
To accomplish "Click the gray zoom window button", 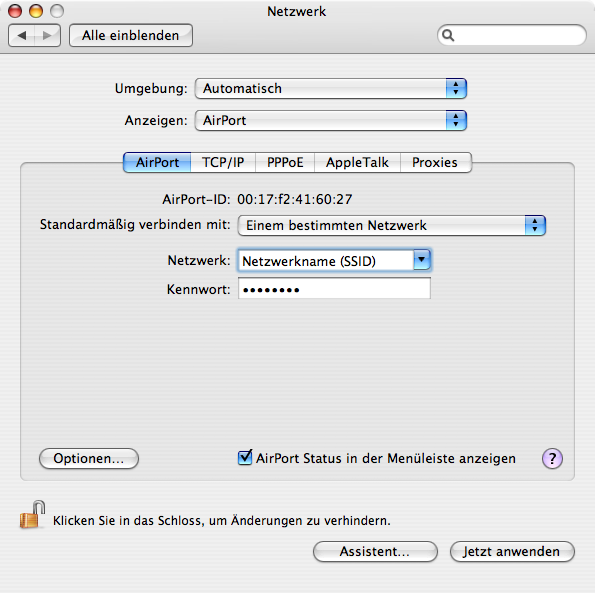I will point(57,11).
